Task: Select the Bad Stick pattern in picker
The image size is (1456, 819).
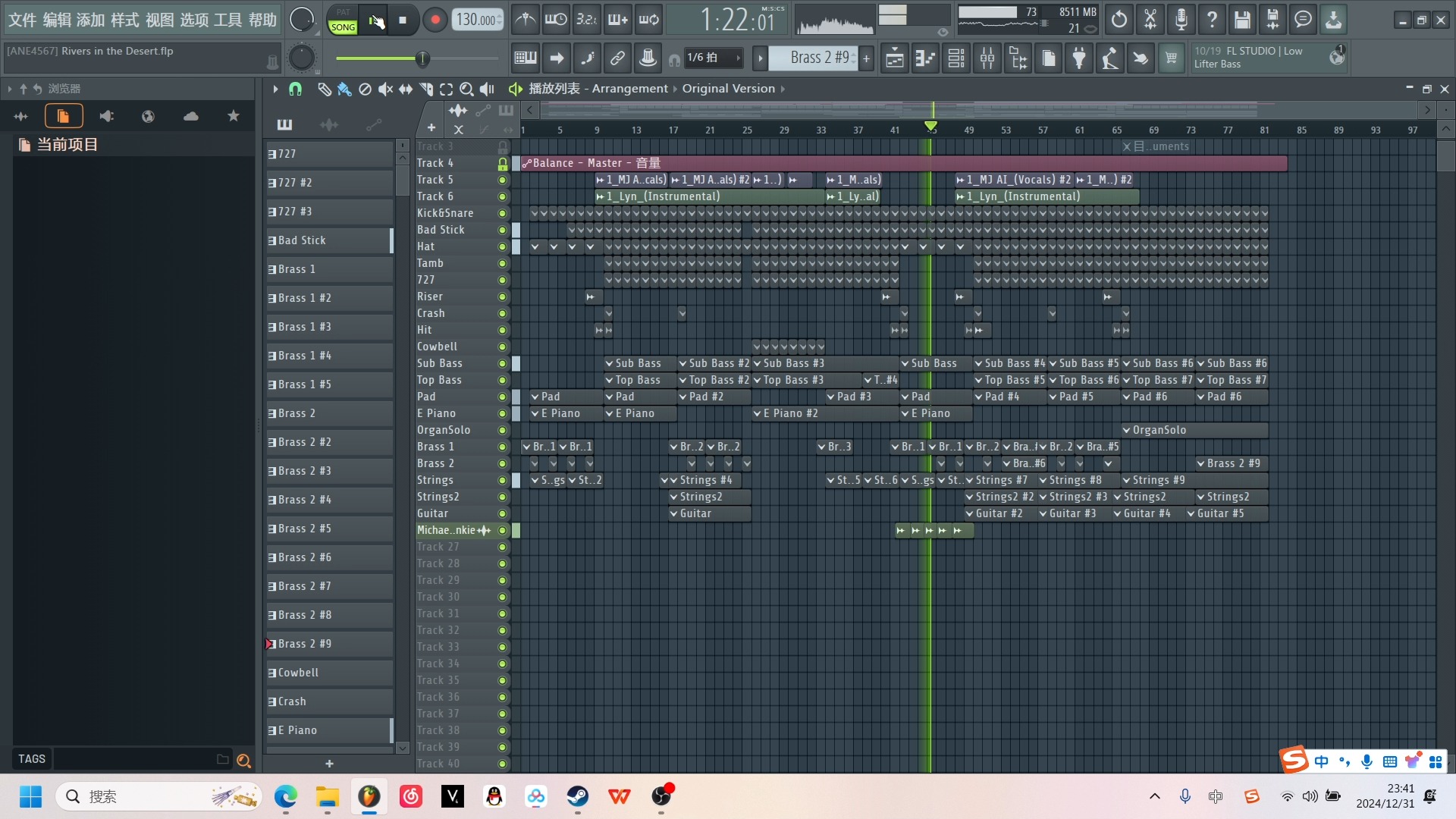Action: pyautogui.click(x=329, y=240)
